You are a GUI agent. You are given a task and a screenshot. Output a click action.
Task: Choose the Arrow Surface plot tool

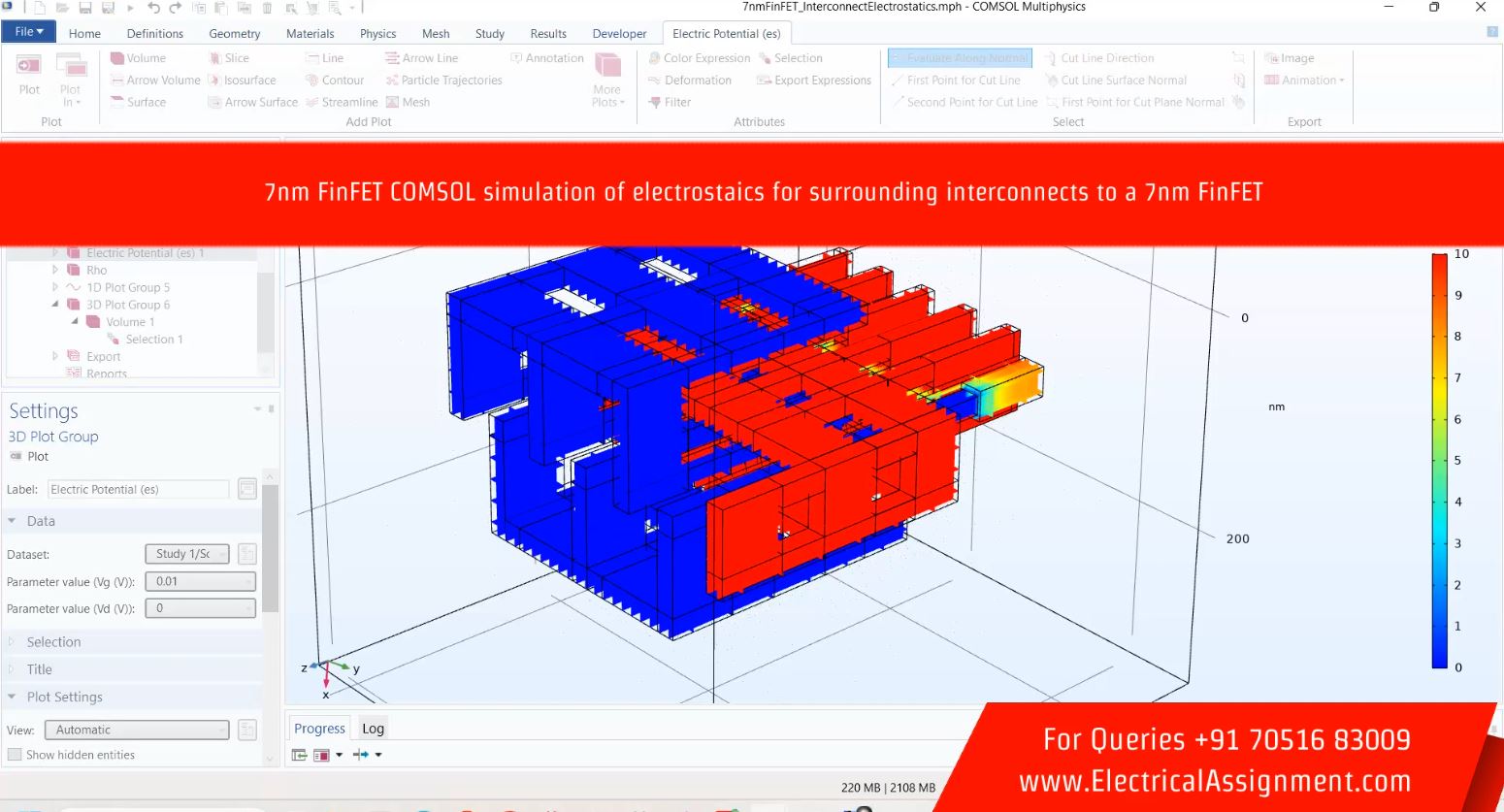[215, 102]
